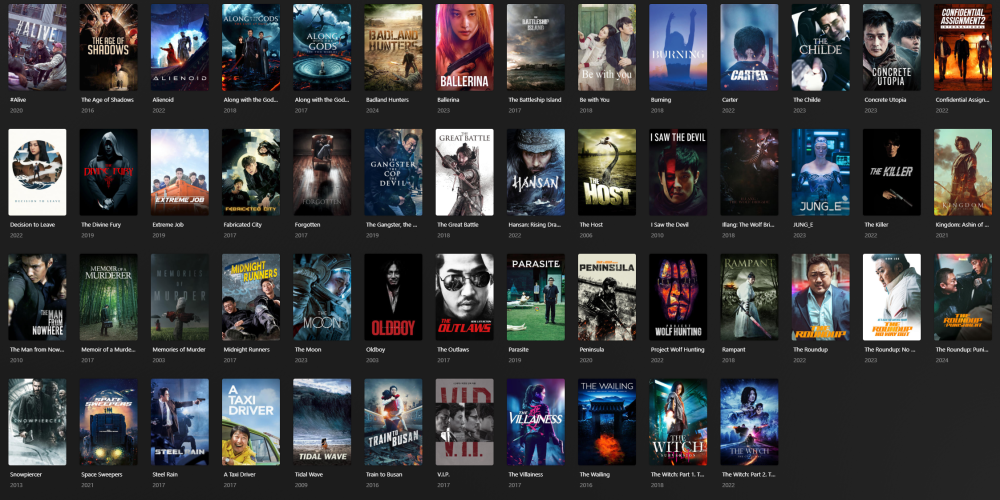Click the Kingdom: Ashin poster
Image resolution: width=1000 pixels, height=500 pixels.
coord(963,172)
